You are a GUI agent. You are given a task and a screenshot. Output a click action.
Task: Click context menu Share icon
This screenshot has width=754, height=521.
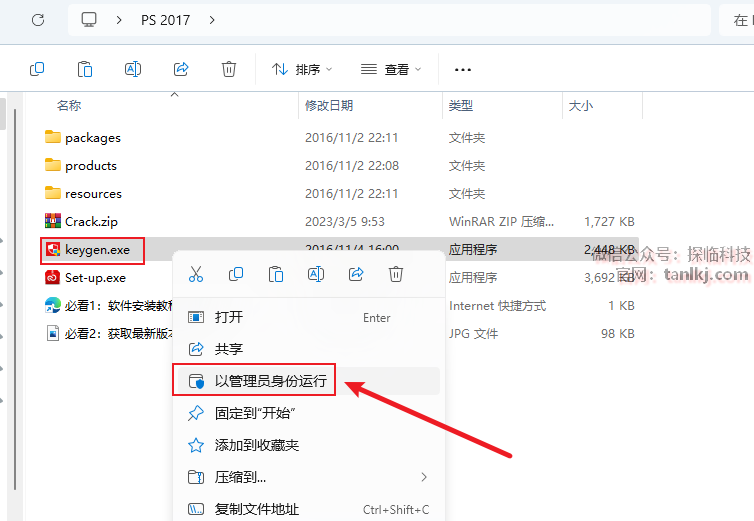[356, 274]
